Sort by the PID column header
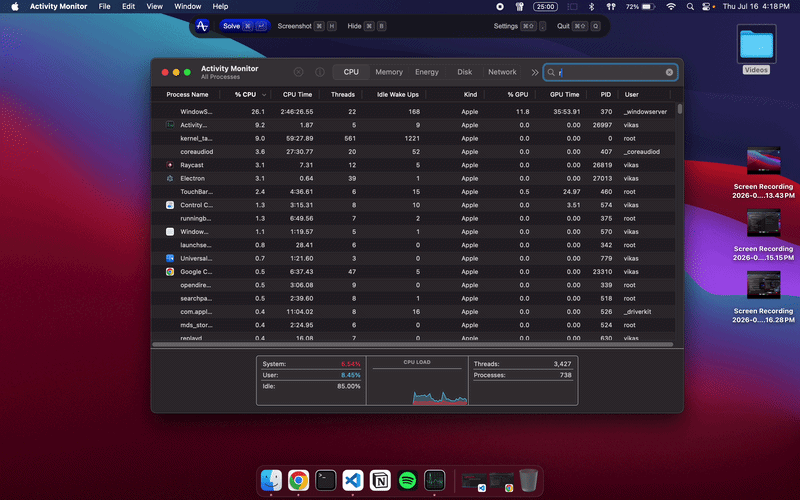Viewport: 800px width, 500px height. pos(605,94)
